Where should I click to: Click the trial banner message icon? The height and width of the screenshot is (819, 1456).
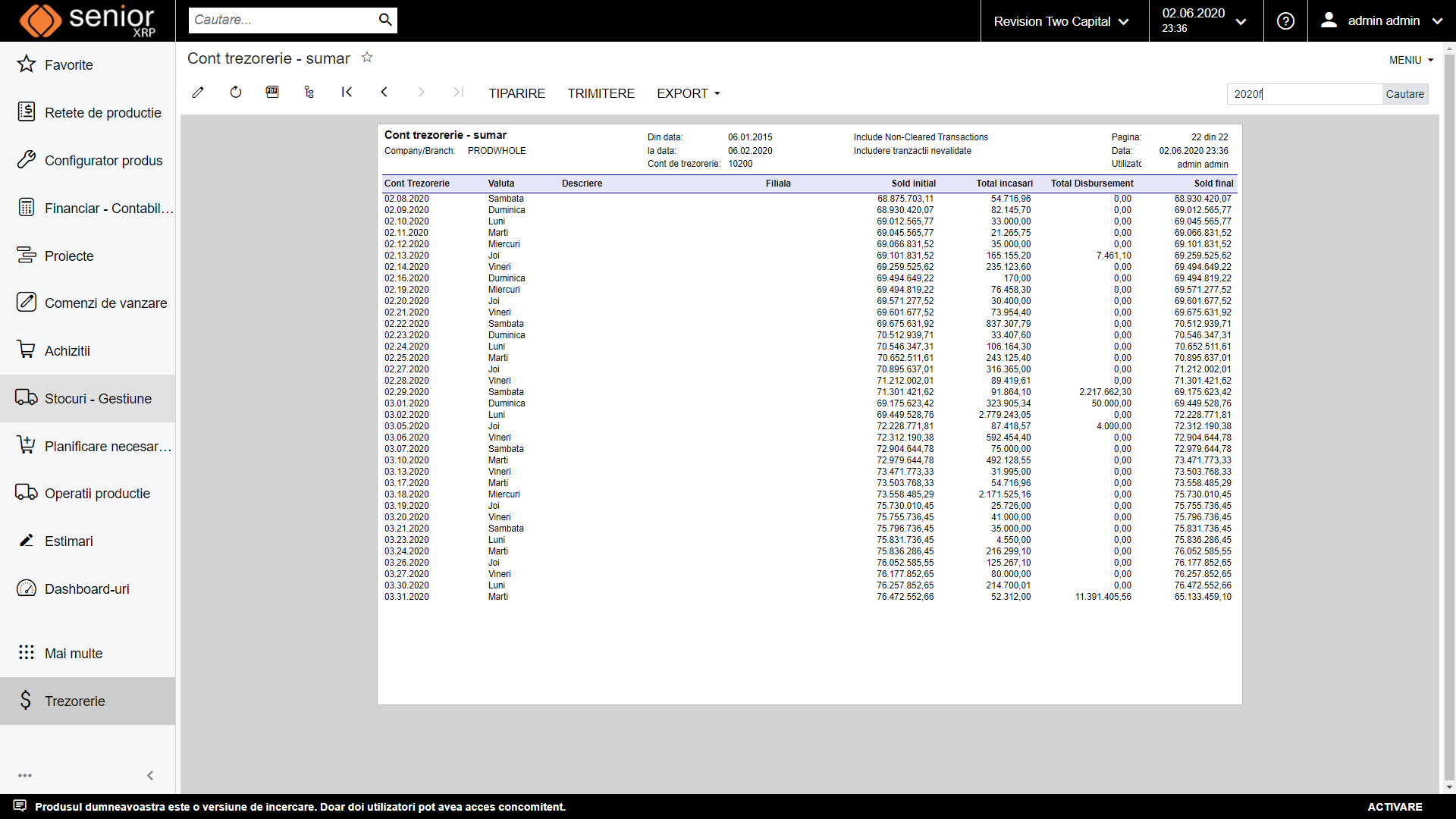pyautogui.click(x=20, y=805)
